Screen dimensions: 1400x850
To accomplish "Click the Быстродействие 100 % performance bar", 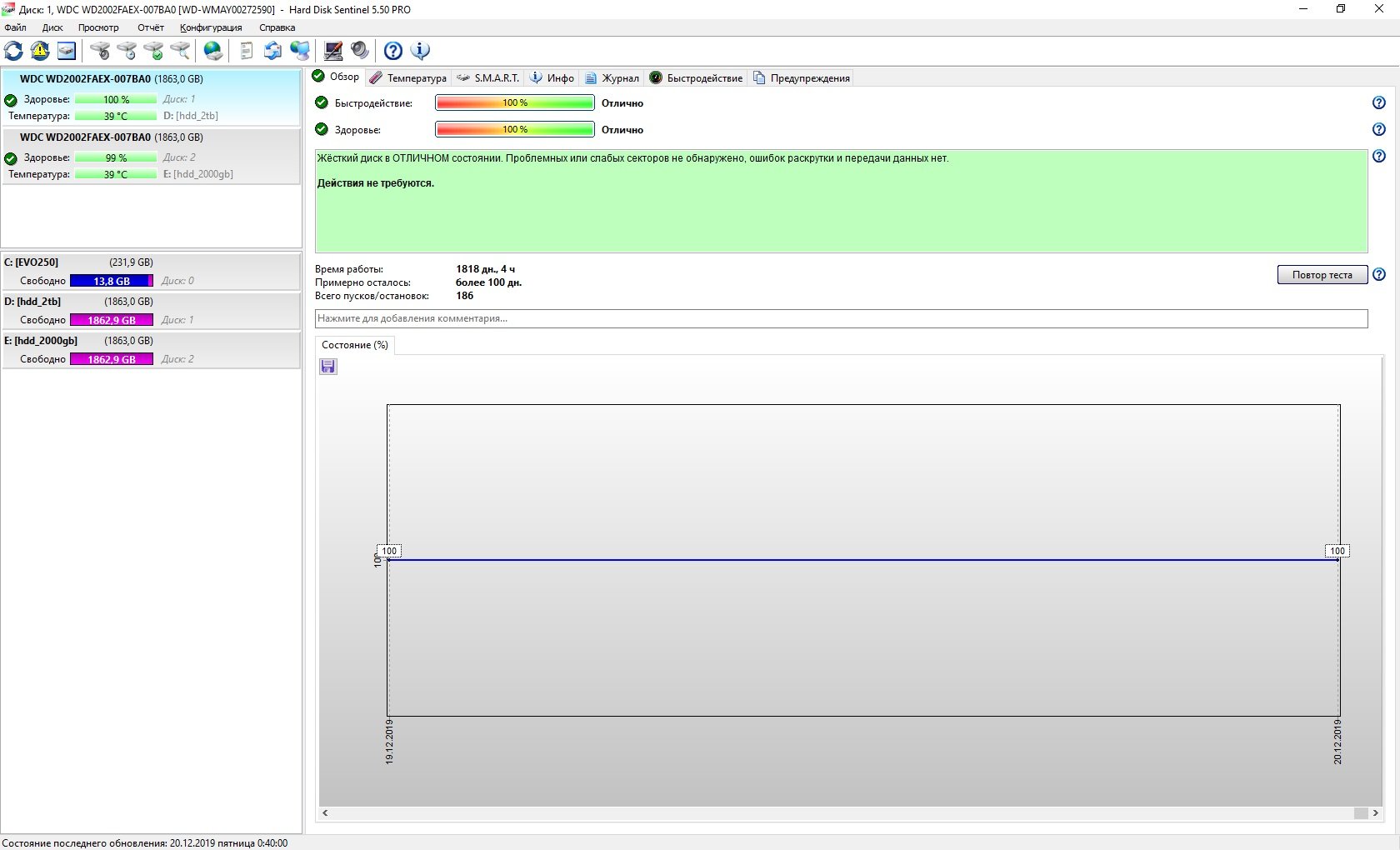I will click(x=515, y=102).
